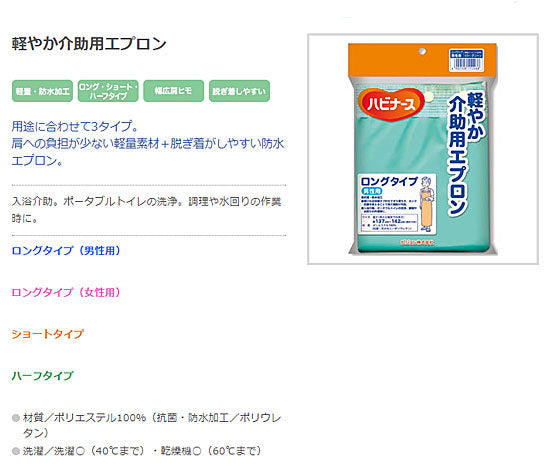Click the 幅広肩ヒモ feature badge
This screenshot has width=548, height=474.
(173, 91)
